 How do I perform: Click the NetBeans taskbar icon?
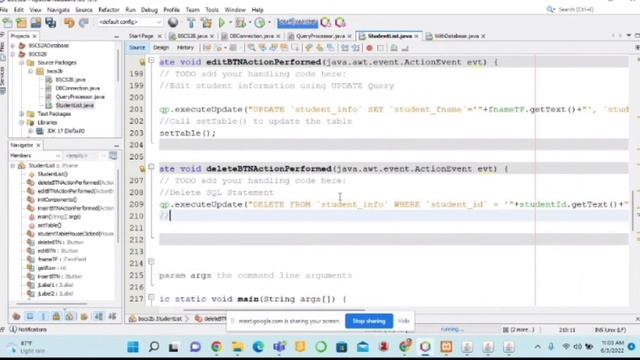(x=425, y=347)
